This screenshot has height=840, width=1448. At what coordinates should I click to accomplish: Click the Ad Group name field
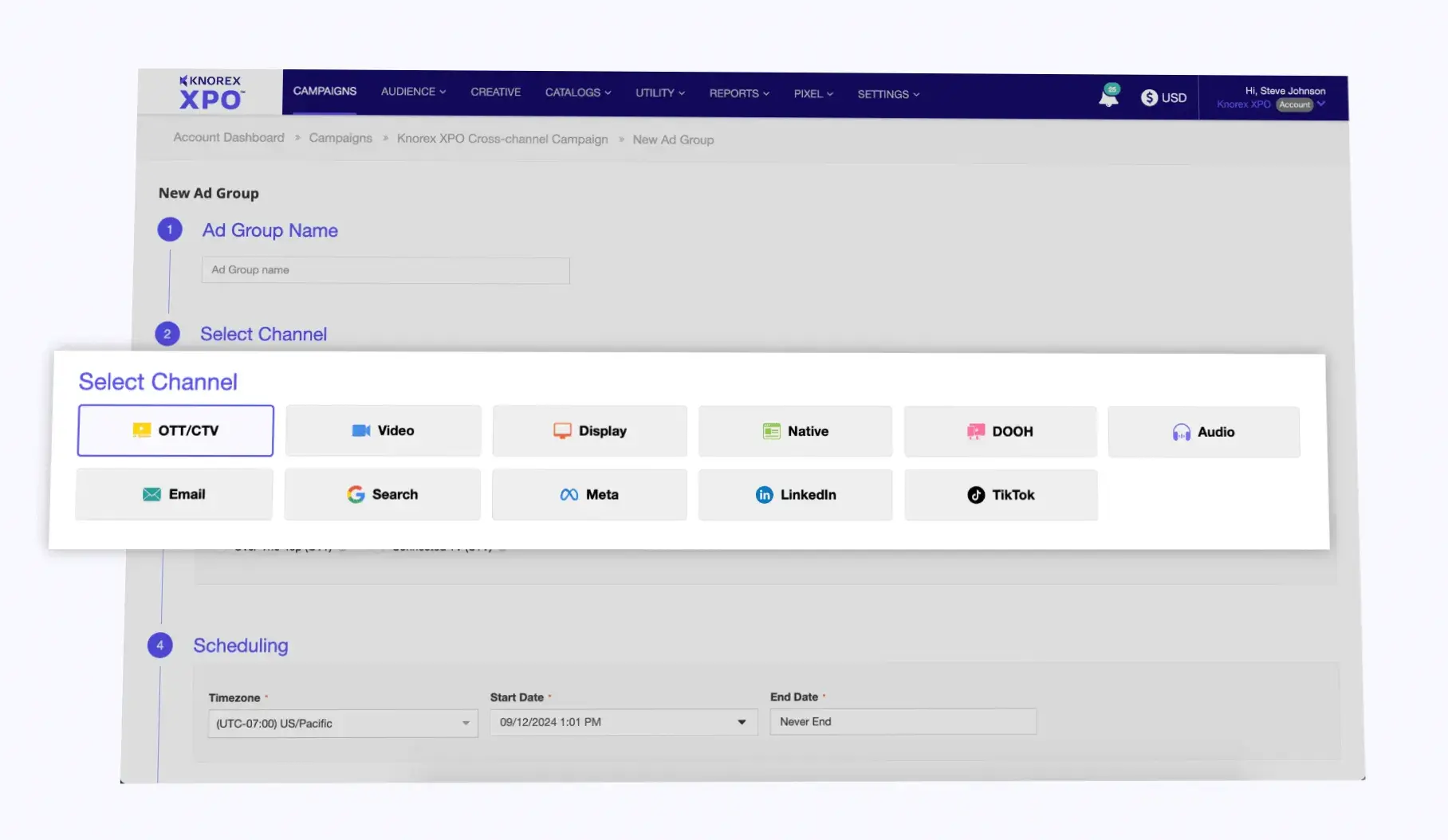(385, 270)
